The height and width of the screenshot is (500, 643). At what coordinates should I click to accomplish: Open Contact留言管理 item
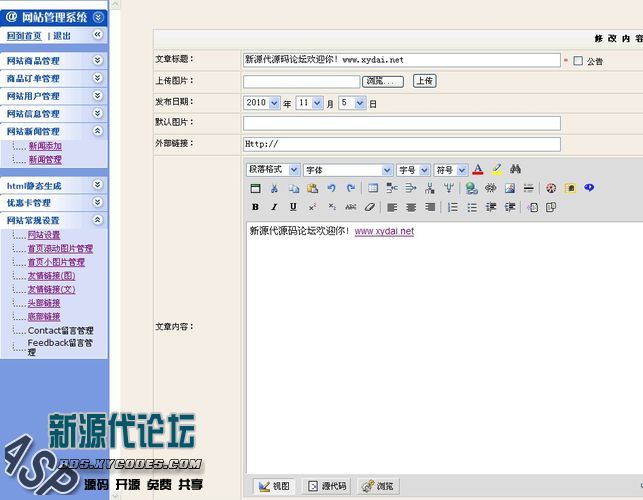click(61, 331)
